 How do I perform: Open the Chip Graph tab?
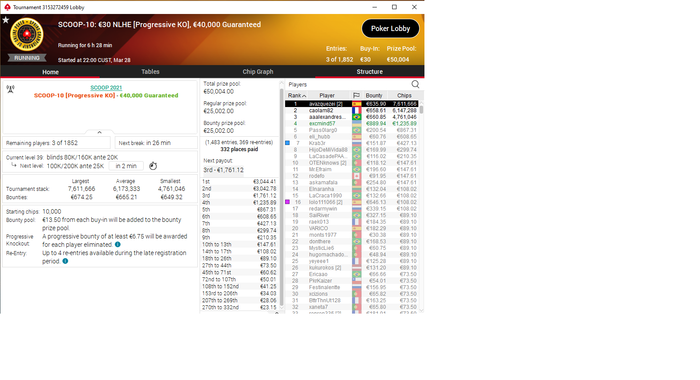tap(258, 71)
